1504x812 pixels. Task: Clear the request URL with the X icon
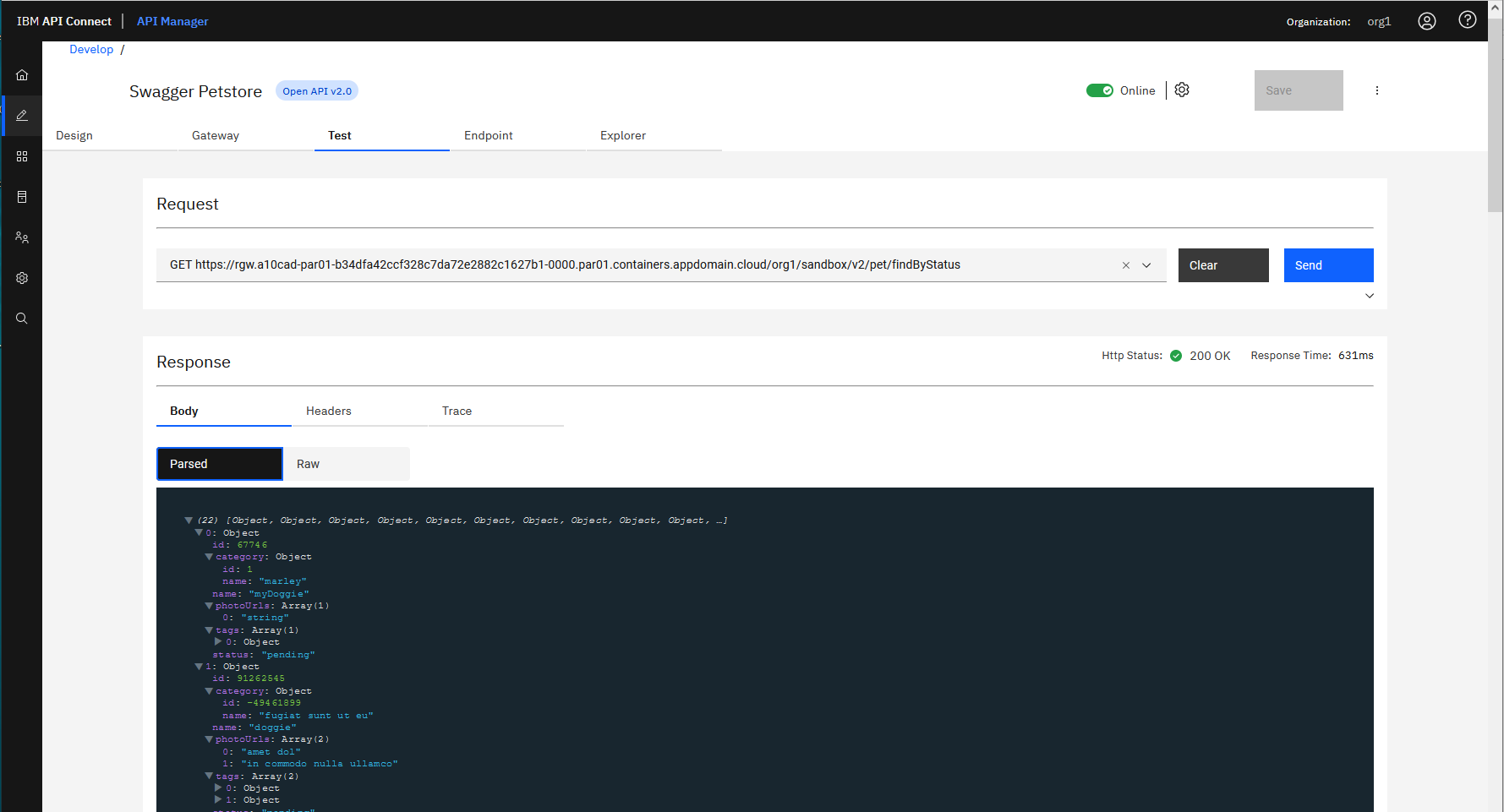click(1126, 265)
